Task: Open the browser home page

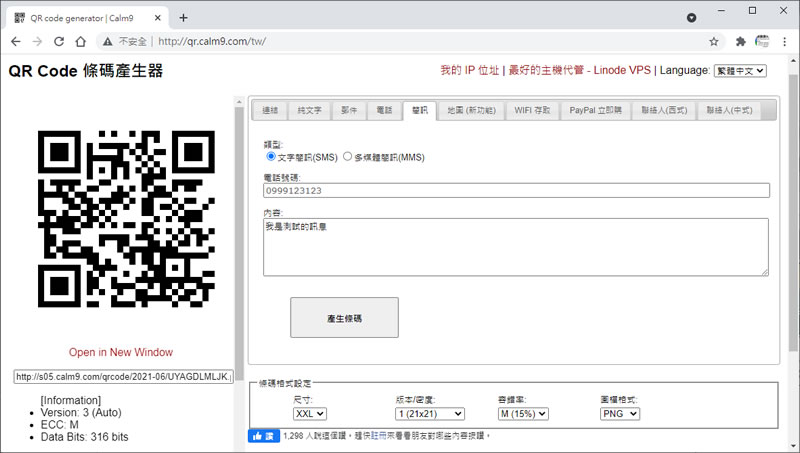Action: [81, 42]
